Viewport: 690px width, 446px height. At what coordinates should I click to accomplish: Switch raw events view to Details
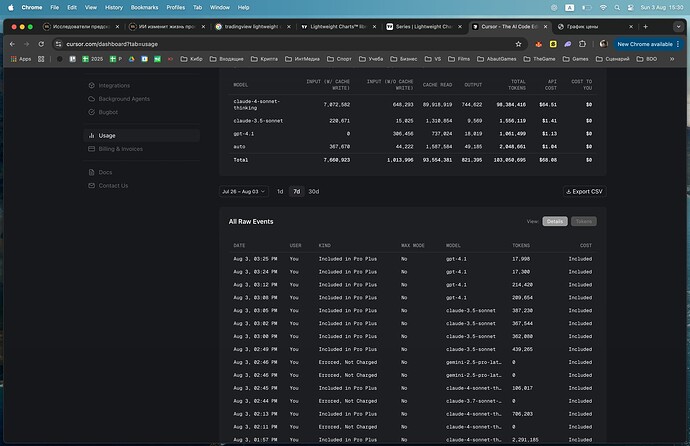pyautogui.click(x=554, y=221)
